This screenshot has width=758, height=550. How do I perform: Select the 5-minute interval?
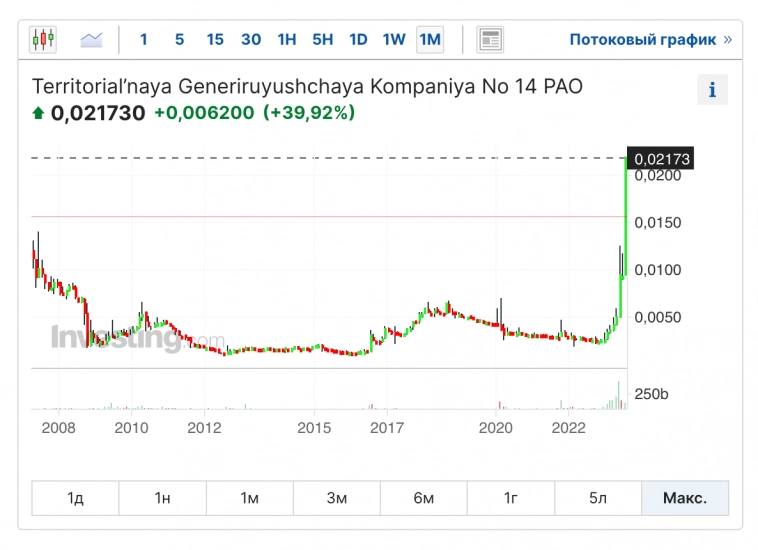(179, 40)
